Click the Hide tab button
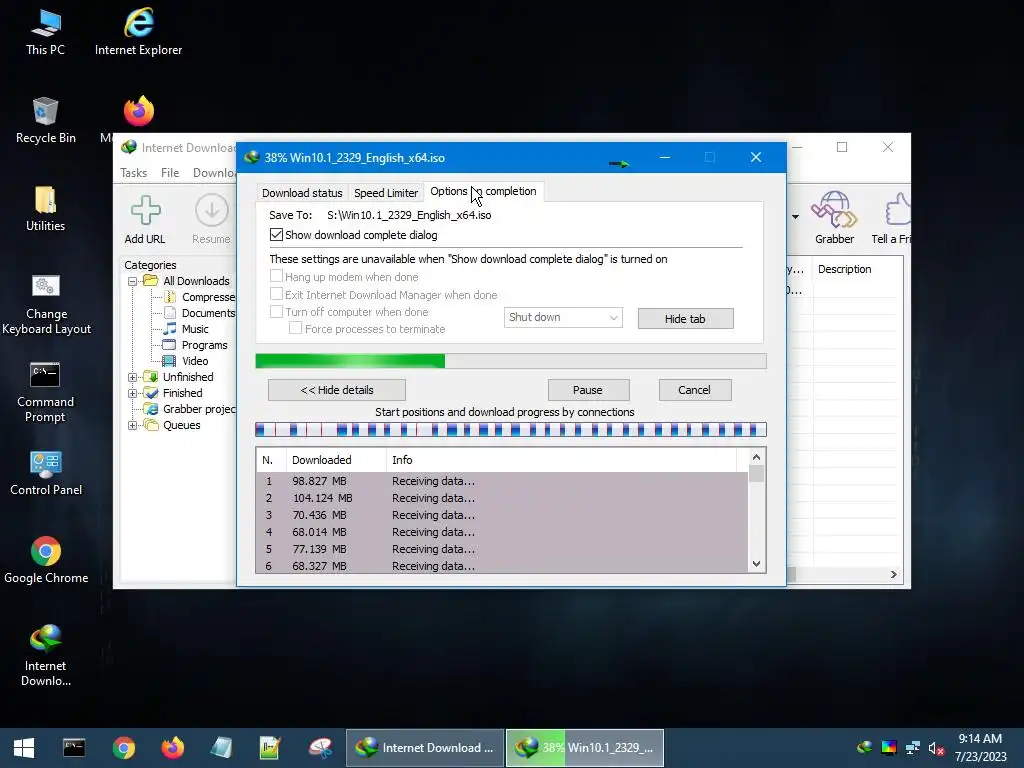Viewport: 1024px width, 768px height. tap(685, 319)
